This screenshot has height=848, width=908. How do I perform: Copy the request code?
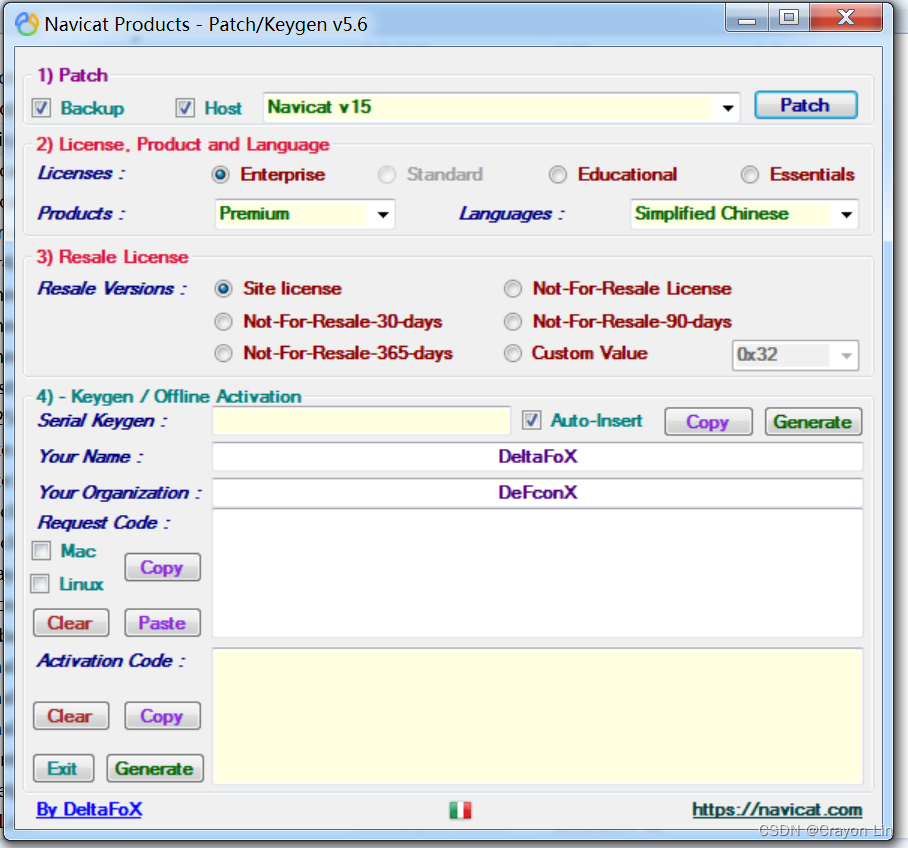click(x=162, y=568)
